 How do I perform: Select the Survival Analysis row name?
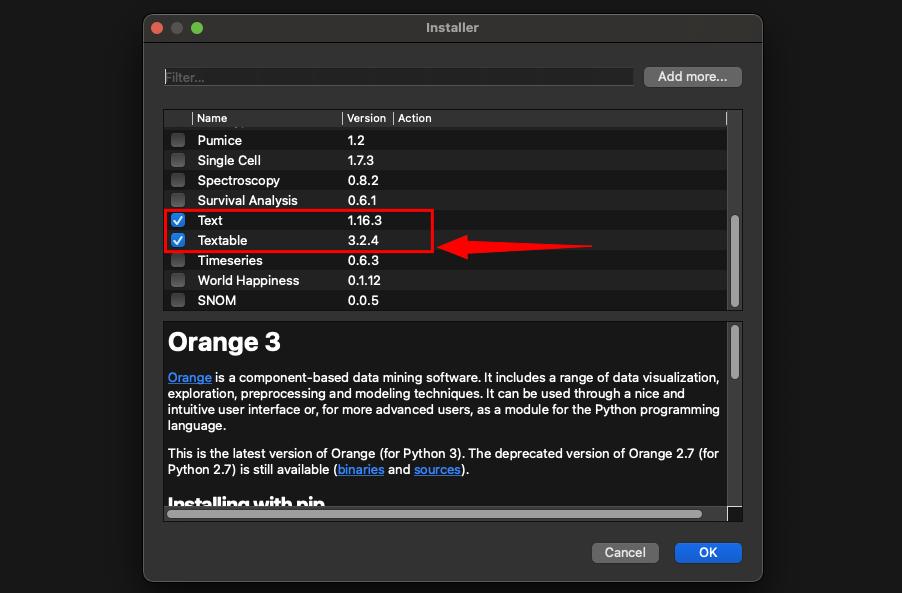(x=247, y=200)
